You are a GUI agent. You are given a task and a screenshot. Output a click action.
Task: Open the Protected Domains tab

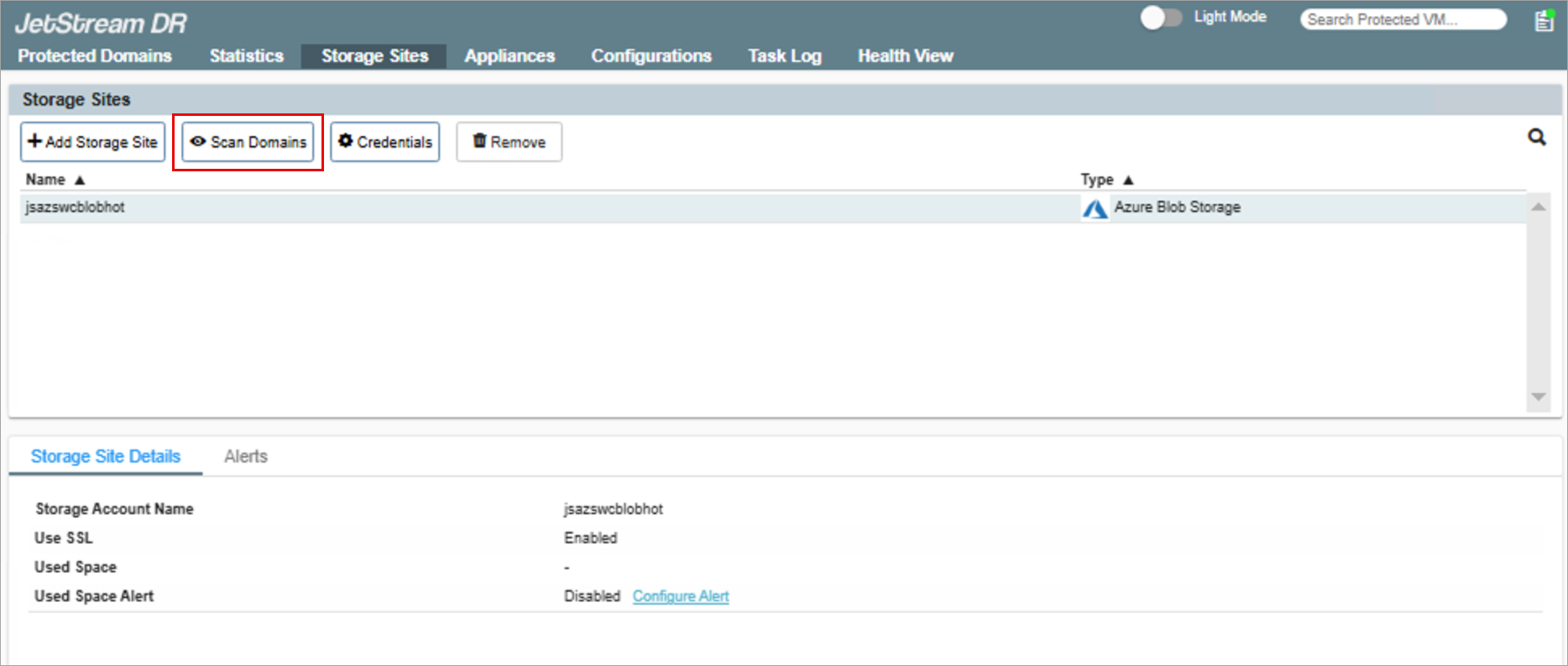[95, 56]
